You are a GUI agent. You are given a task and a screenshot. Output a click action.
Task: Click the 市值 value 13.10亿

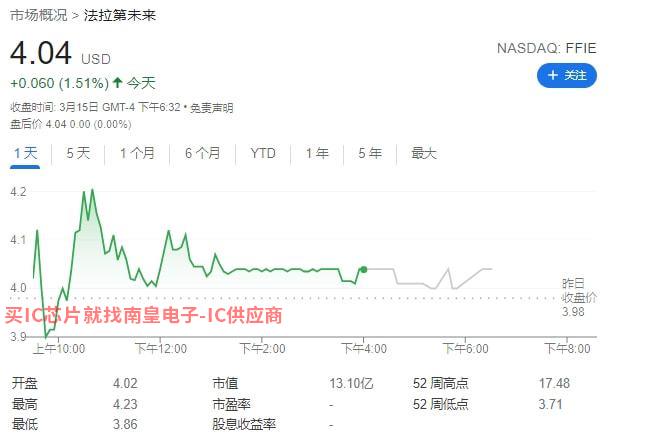(x=351, y=383)
